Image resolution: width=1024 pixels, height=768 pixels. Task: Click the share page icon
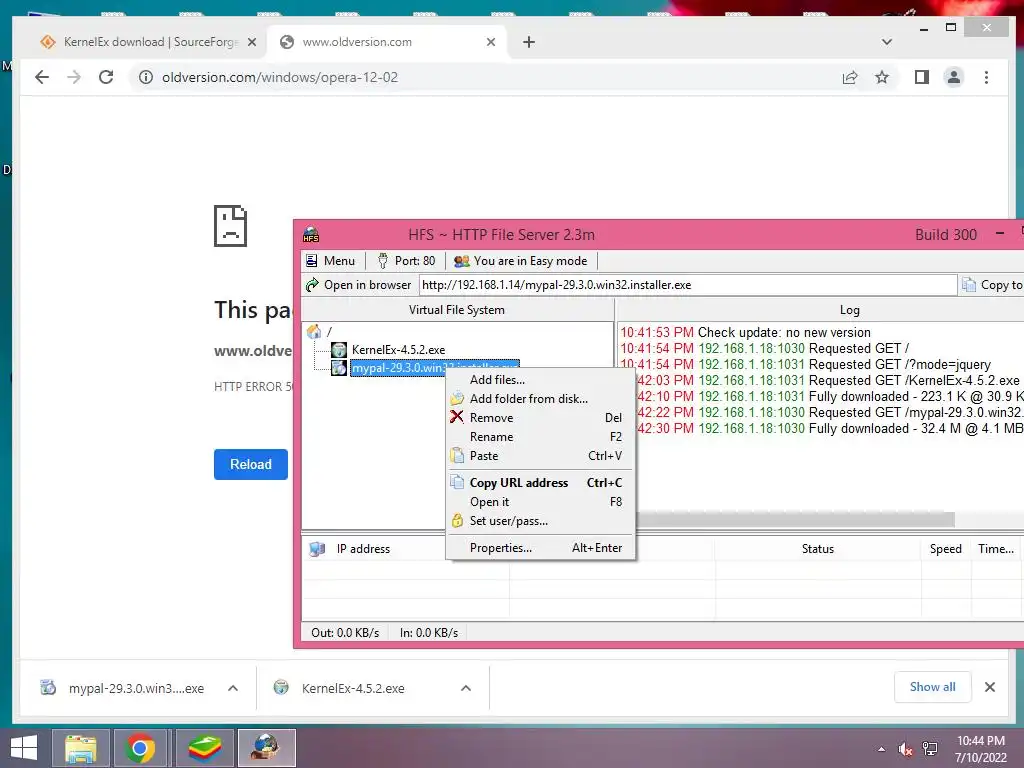850,78
